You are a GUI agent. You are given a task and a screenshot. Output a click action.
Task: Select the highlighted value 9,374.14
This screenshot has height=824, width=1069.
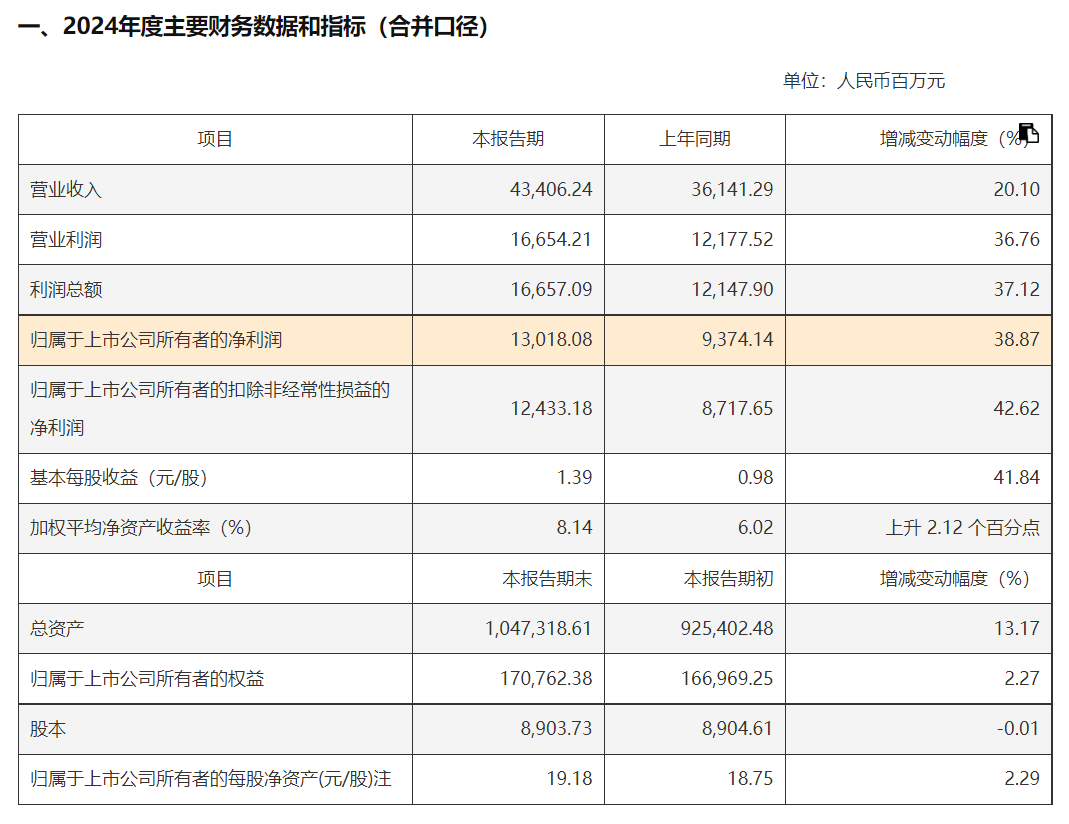click(738, 339)
